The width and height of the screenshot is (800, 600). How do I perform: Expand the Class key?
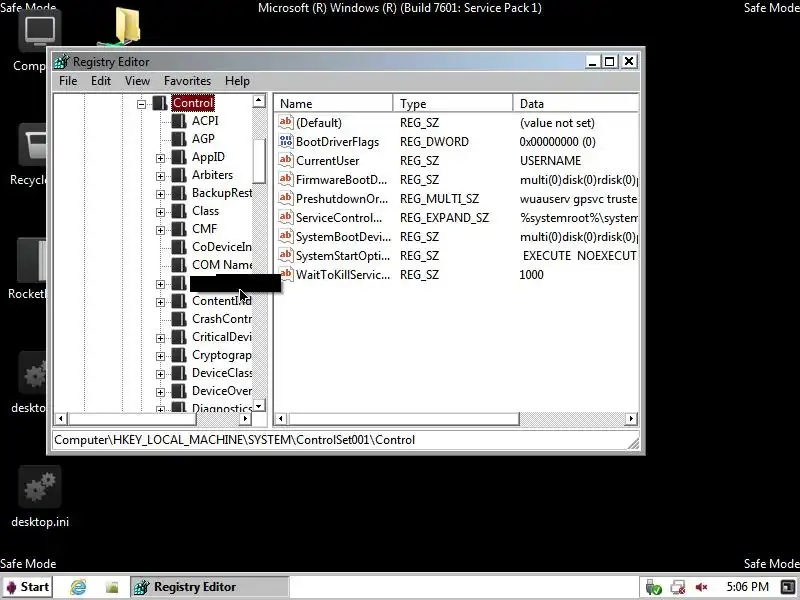click(160, 212)
